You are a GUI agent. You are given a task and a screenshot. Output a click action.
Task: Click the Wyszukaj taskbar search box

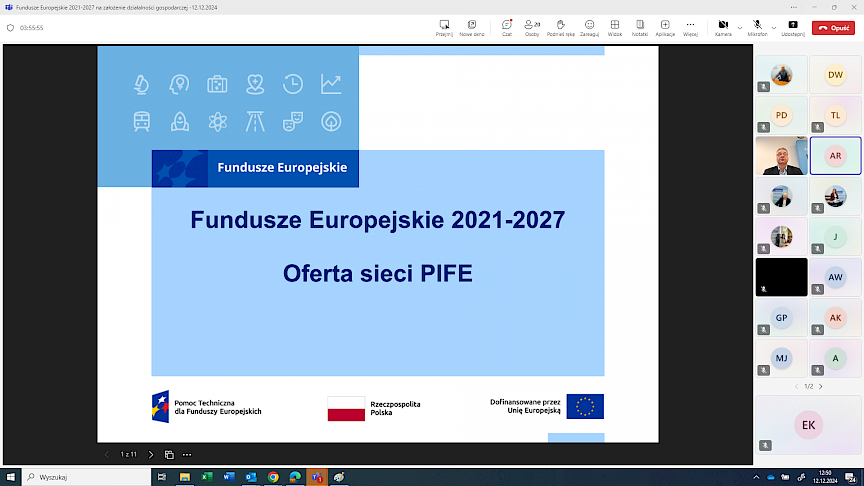[x=87, y=477]
